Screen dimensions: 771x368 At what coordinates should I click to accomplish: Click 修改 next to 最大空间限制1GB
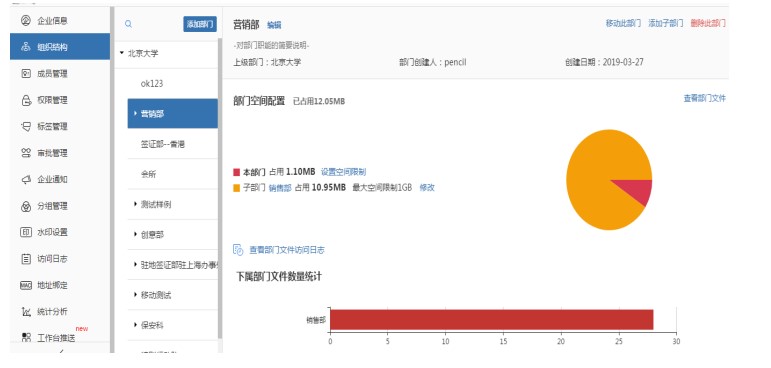(x=427, y=187)
